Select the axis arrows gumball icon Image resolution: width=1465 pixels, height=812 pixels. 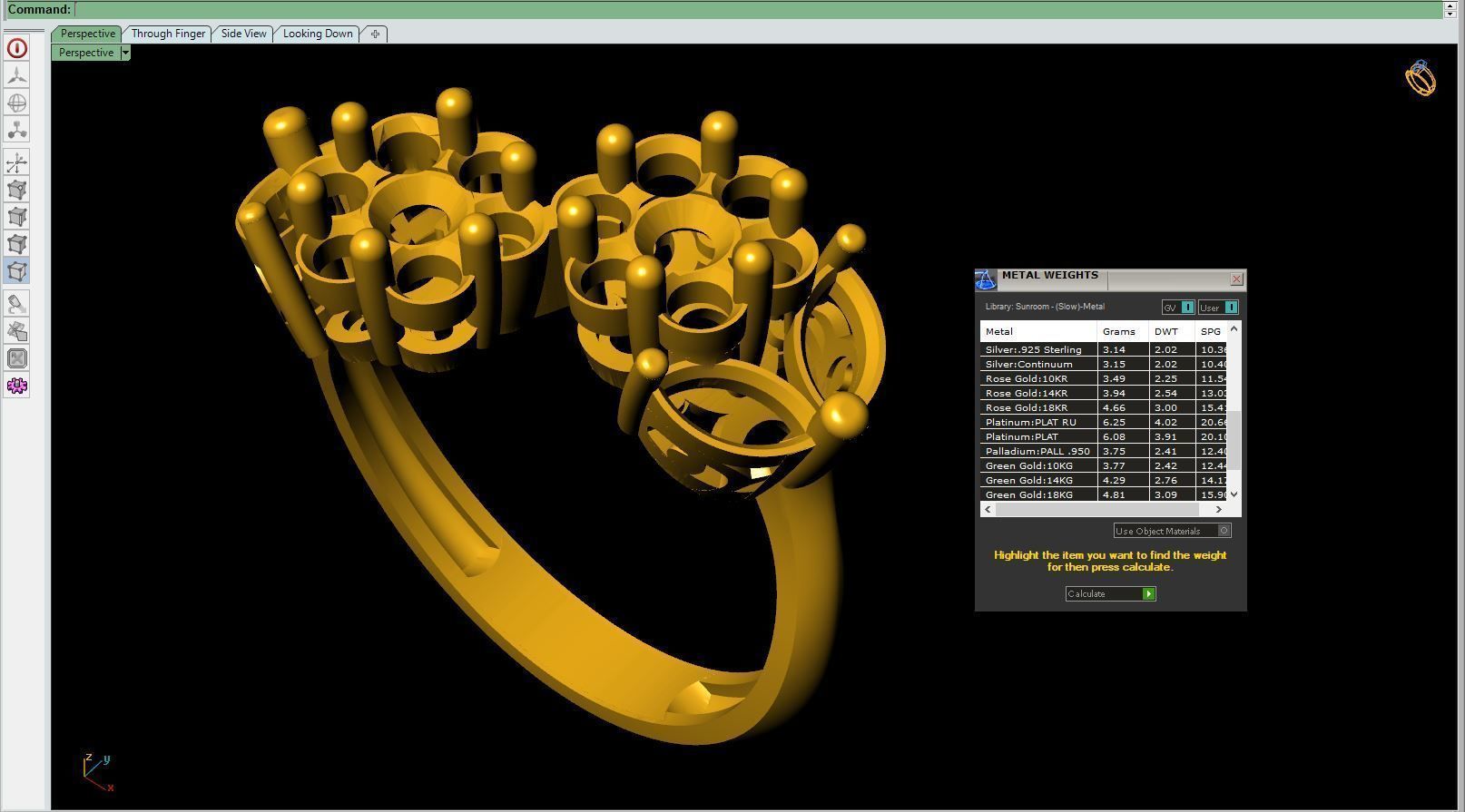(16, 163)
